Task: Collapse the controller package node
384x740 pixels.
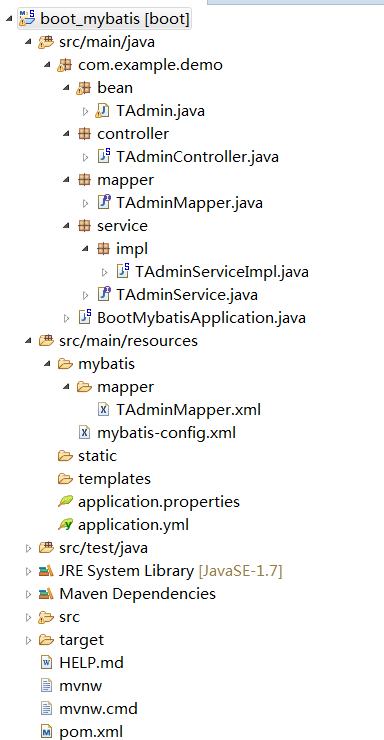Action: [67, 134]
